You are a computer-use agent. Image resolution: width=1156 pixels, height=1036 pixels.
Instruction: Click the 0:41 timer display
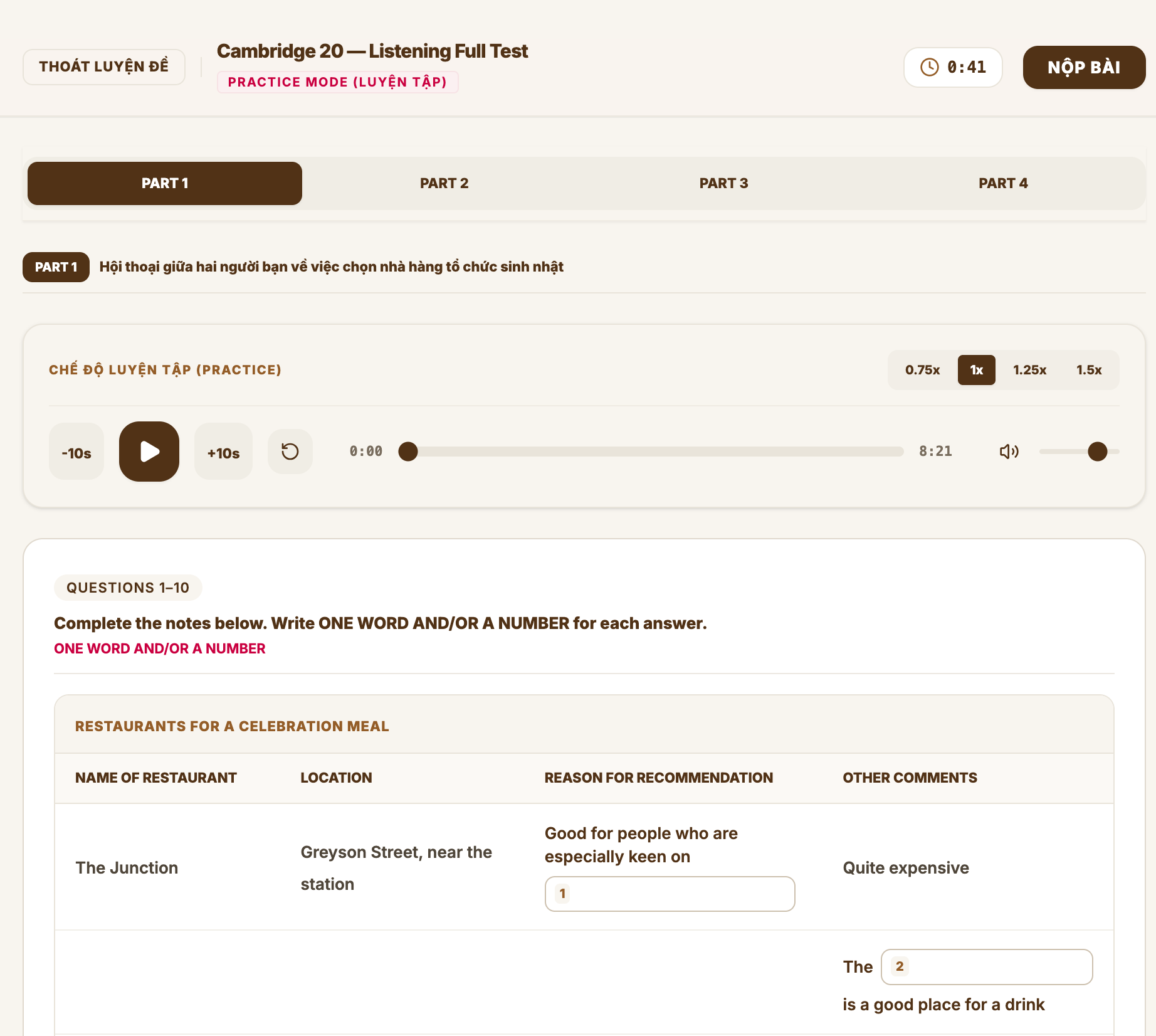pyautogui.click(x=953, y=67)
